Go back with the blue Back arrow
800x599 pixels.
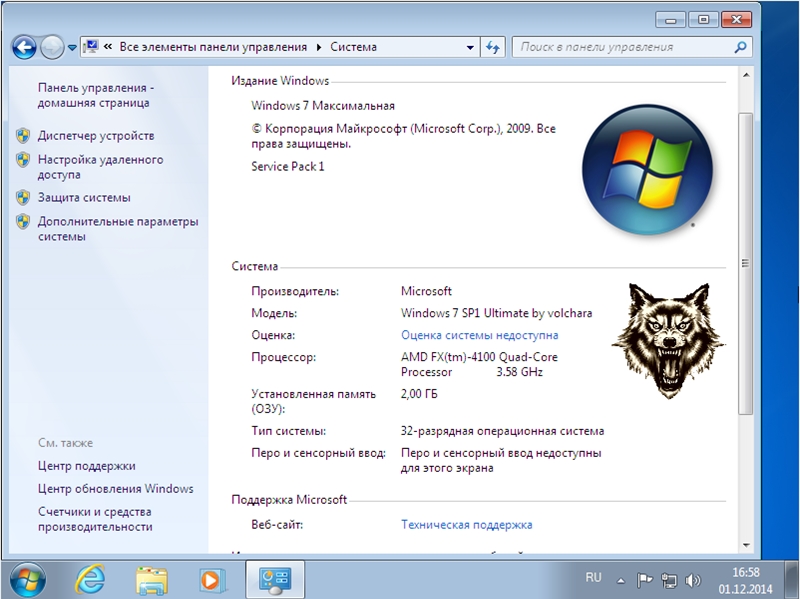24,47
